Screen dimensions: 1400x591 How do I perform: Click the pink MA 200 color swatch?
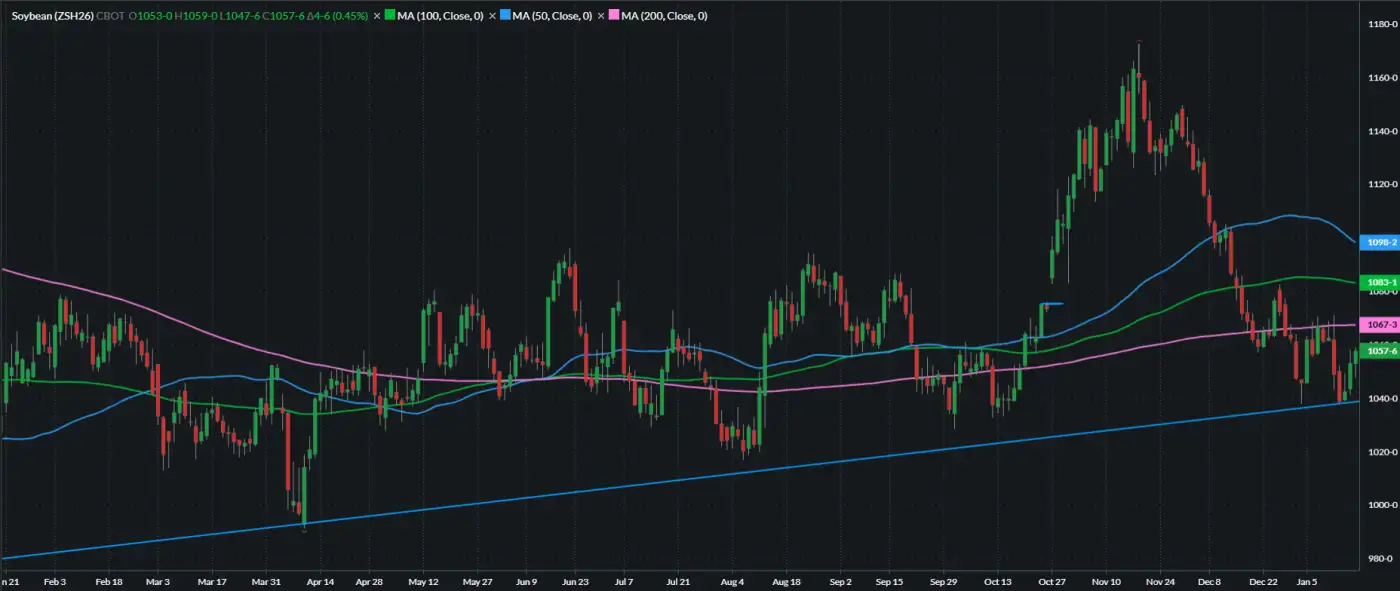615,17
